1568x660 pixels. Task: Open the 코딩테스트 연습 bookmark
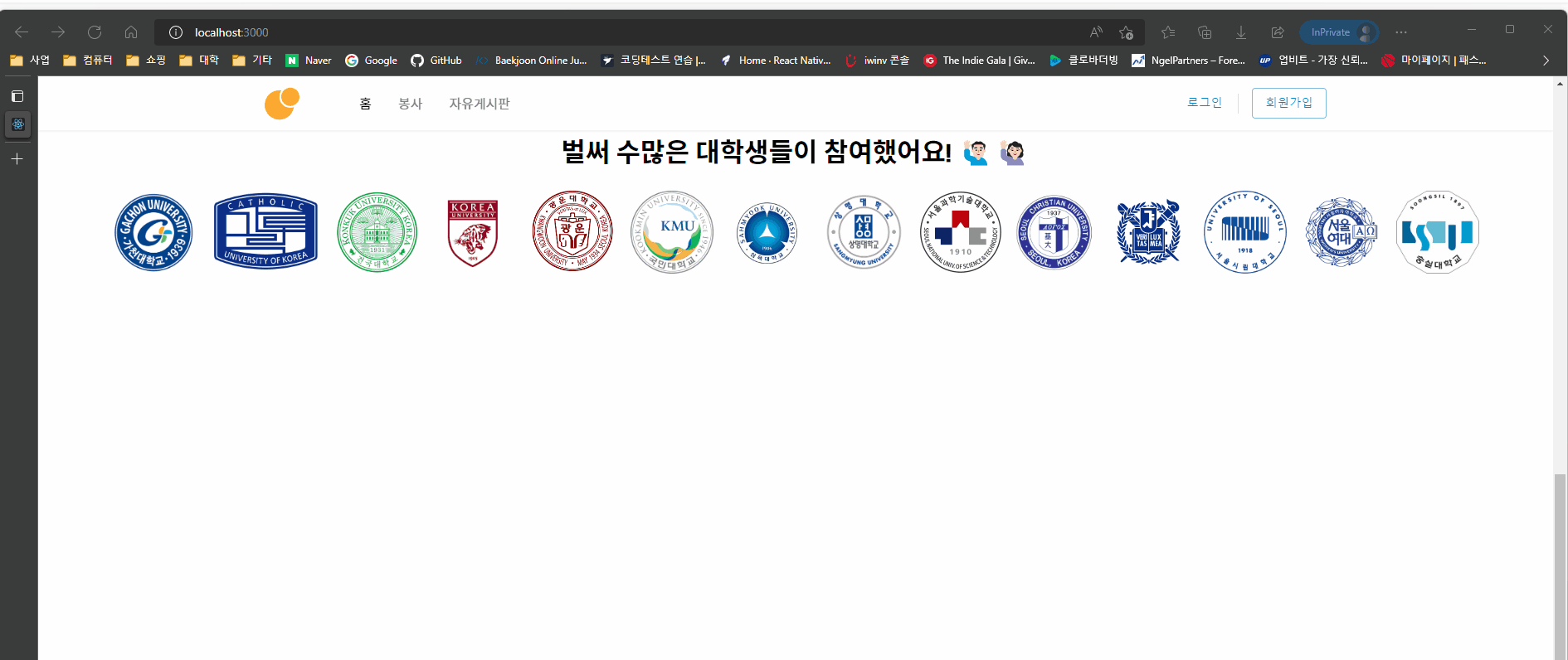[x=654, y=61]
